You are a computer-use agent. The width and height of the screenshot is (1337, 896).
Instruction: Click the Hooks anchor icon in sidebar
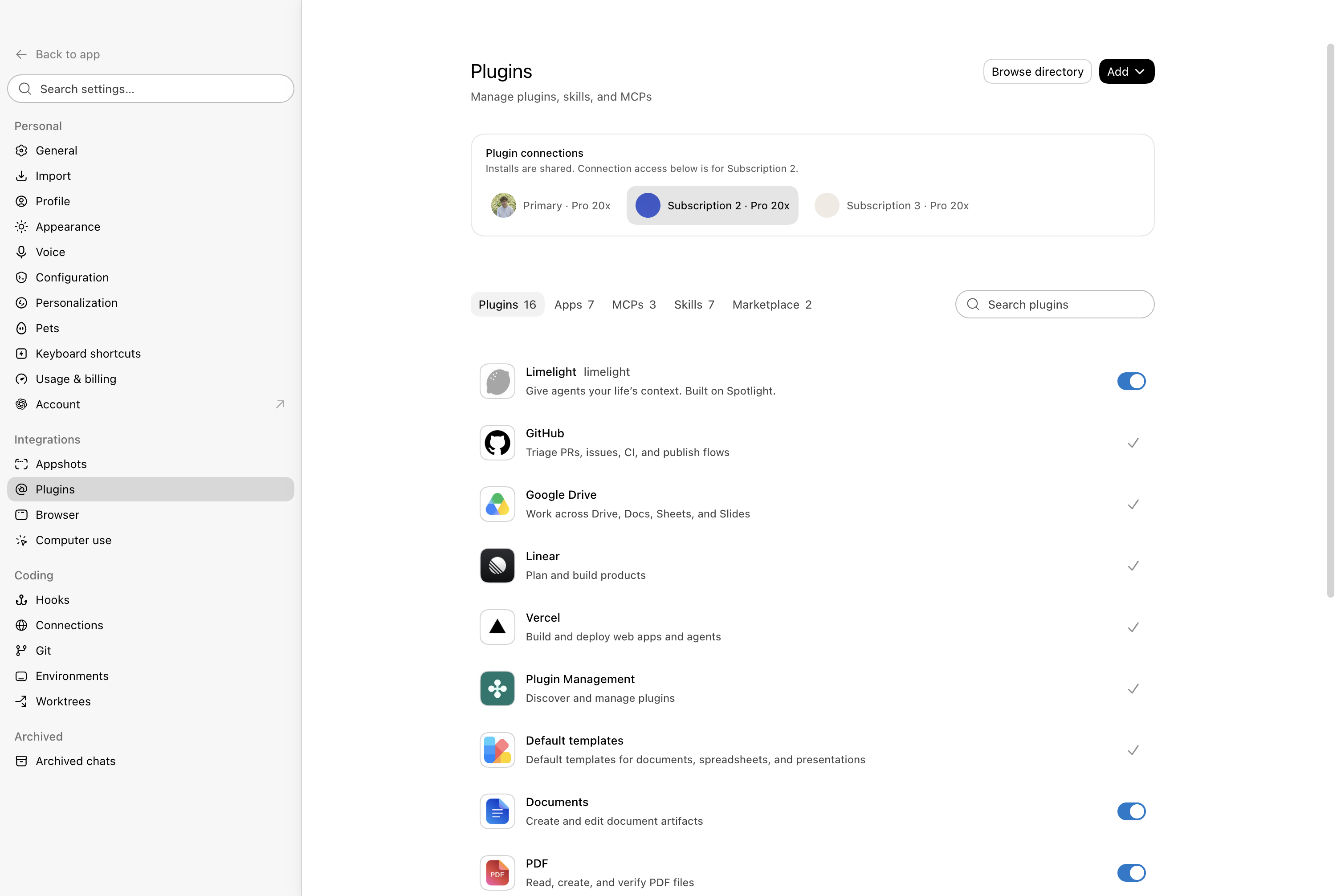pos(21,600)
